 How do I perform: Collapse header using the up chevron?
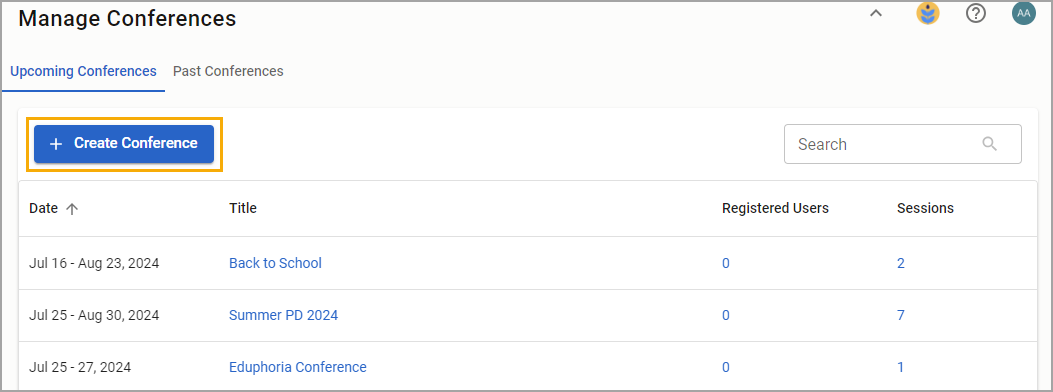(x=876, y=13)
